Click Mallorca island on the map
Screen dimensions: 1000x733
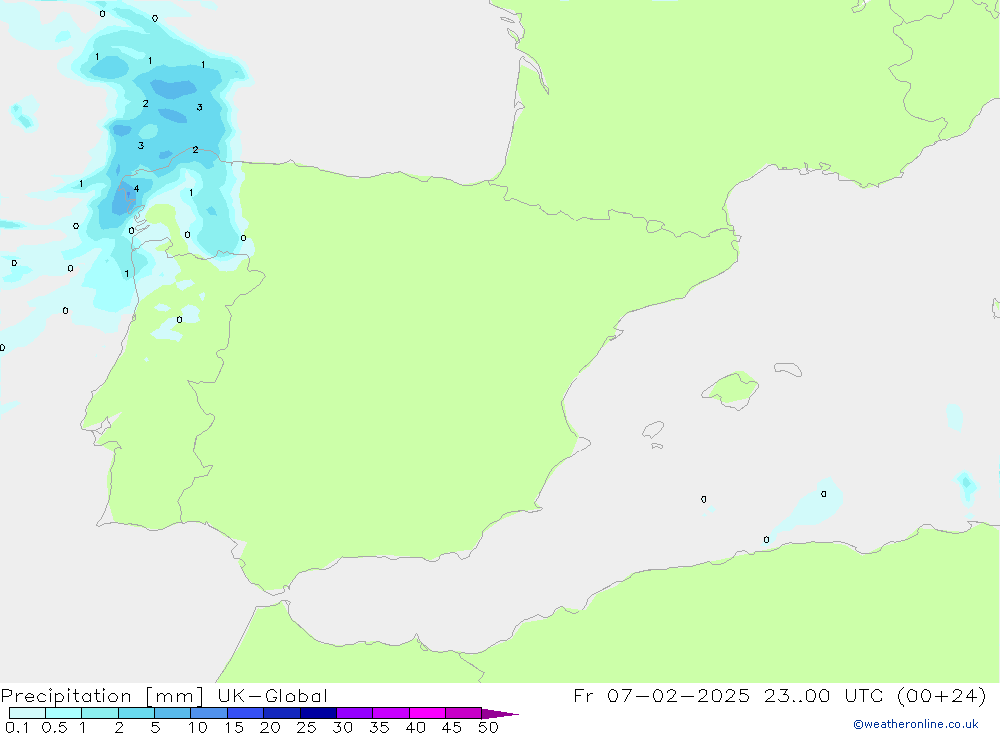click(x=731, y=389)
